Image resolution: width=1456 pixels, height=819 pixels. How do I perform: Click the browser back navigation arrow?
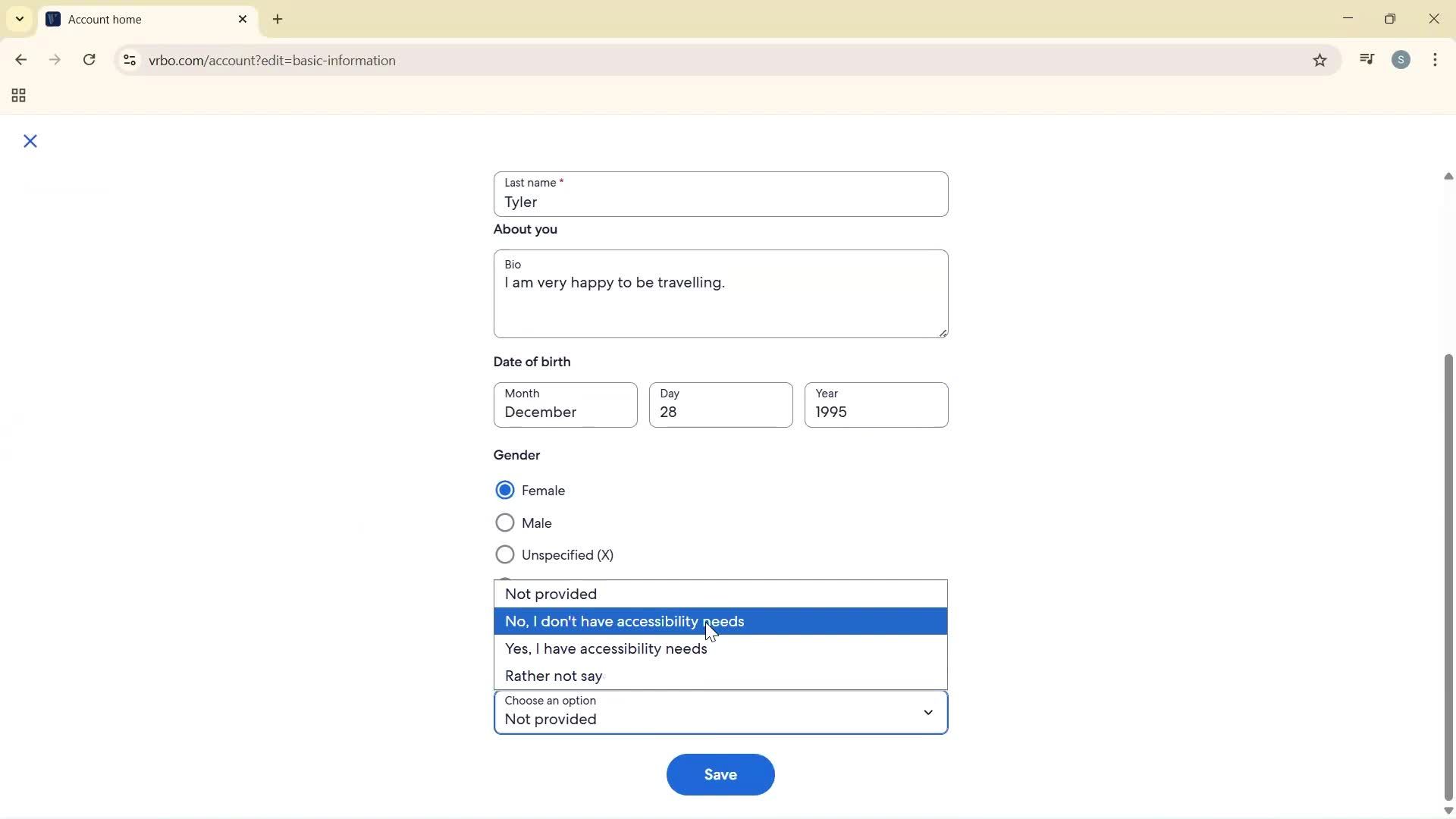coord(20,60)
